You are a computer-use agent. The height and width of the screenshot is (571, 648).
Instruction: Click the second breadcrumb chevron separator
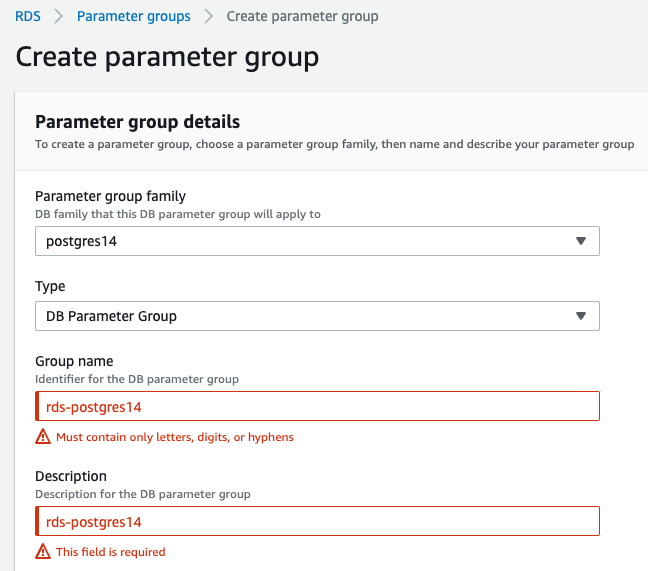pyautogui.click(x=208, y=16)
